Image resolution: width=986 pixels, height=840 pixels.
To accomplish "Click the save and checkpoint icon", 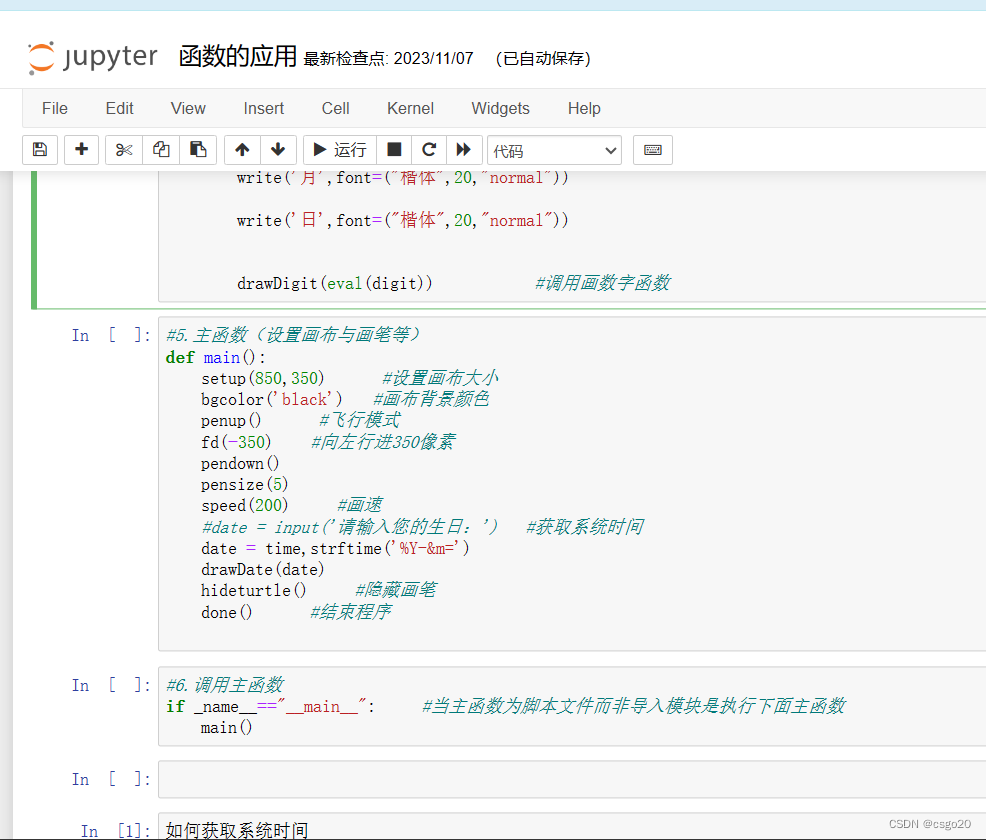I will click(x=40, y=150).
